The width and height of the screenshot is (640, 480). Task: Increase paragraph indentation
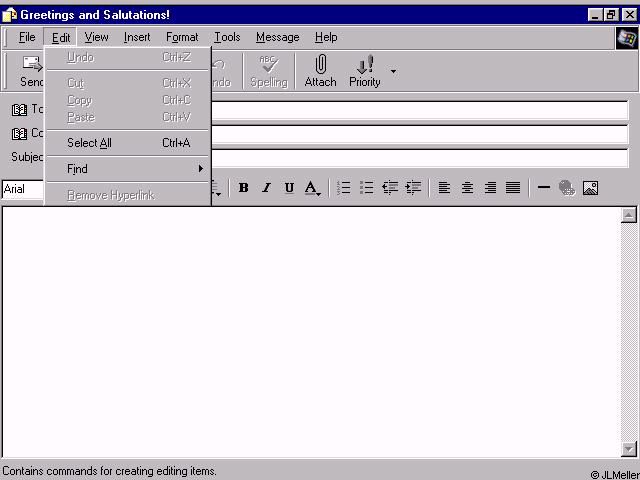413,188
